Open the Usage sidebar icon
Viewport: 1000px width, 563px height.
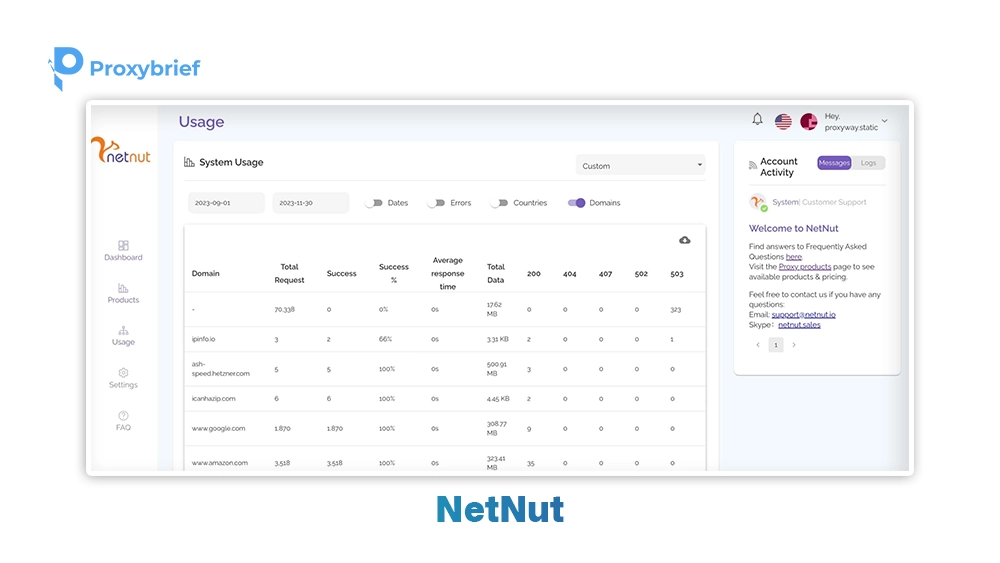[x=123, y=330]
